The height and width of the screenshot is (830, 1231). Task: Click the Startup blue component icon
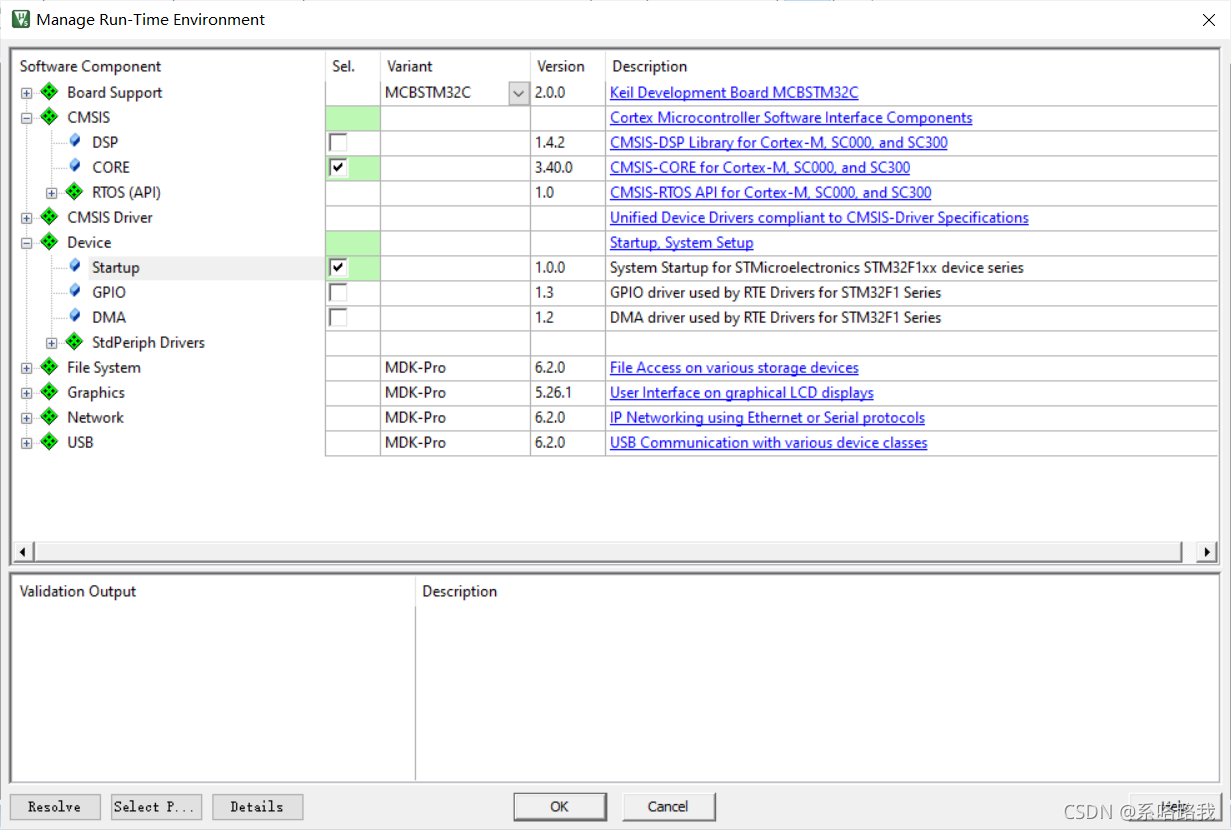[75, 266]
